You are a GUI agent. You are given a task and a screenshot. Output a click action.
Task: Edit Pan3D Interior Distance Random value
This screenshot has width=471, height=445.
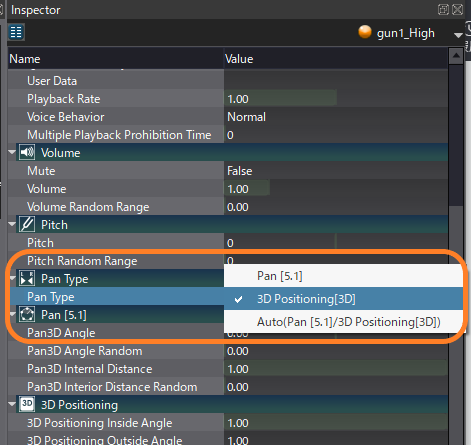coord(336,387)
